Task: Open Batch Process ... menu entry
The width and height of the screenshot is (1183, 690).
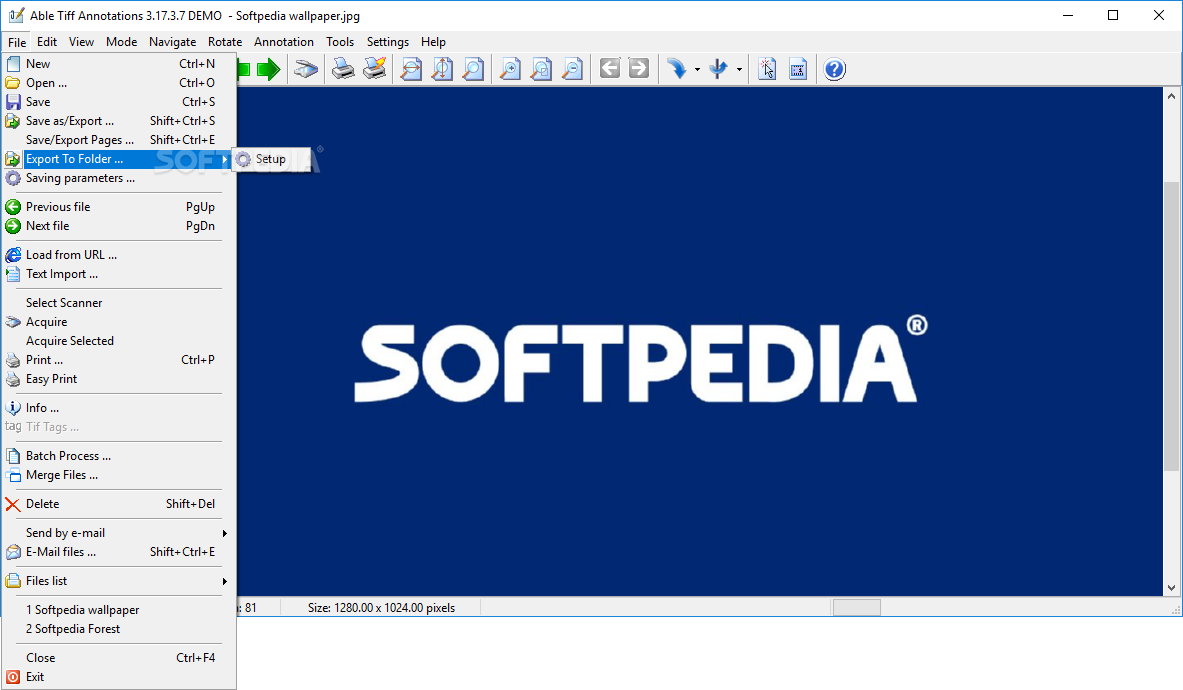Action: (x=119, y=456)
